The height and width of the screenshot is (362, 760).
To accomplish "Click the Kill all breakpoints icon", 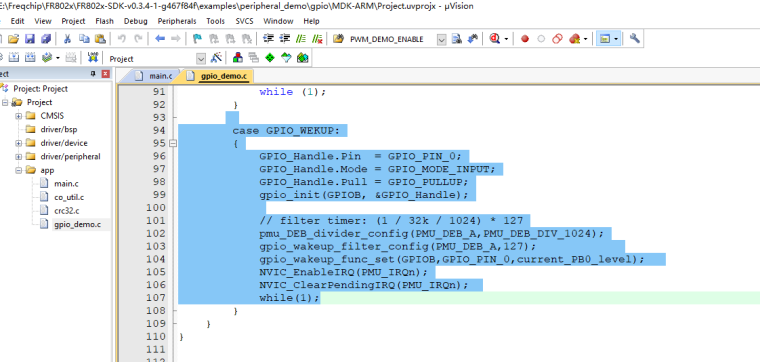I will point(574,39).
